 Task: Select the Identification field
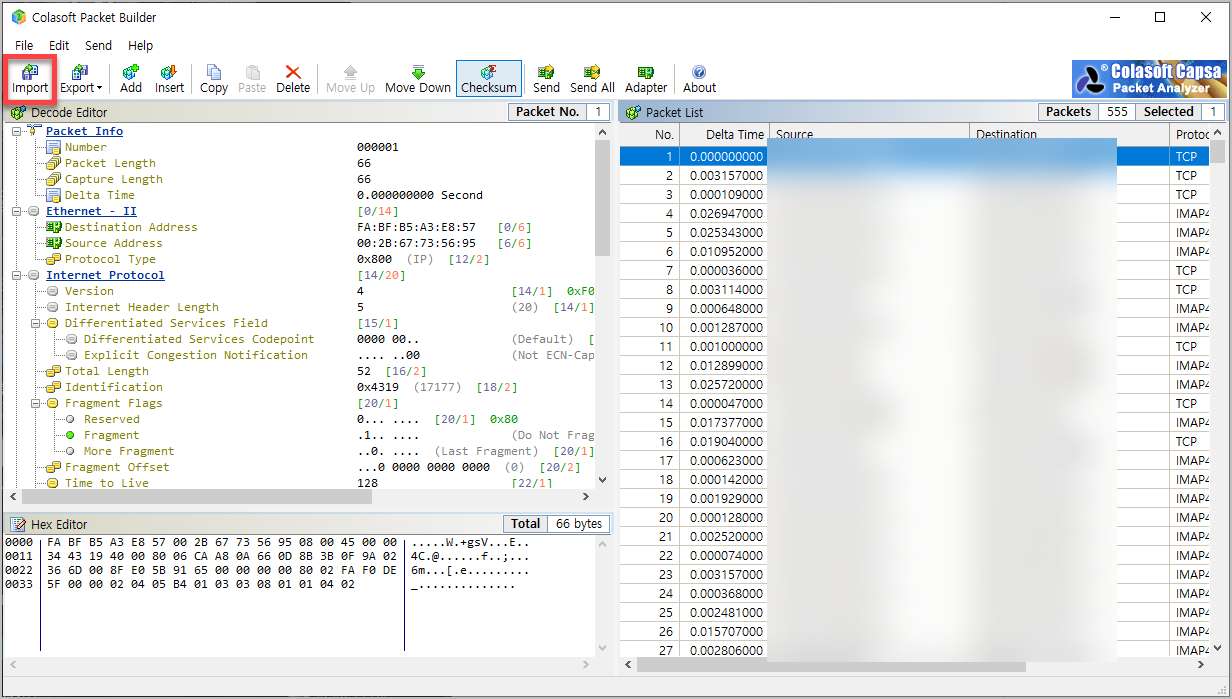pyautogui.click(x=113, y=387)
